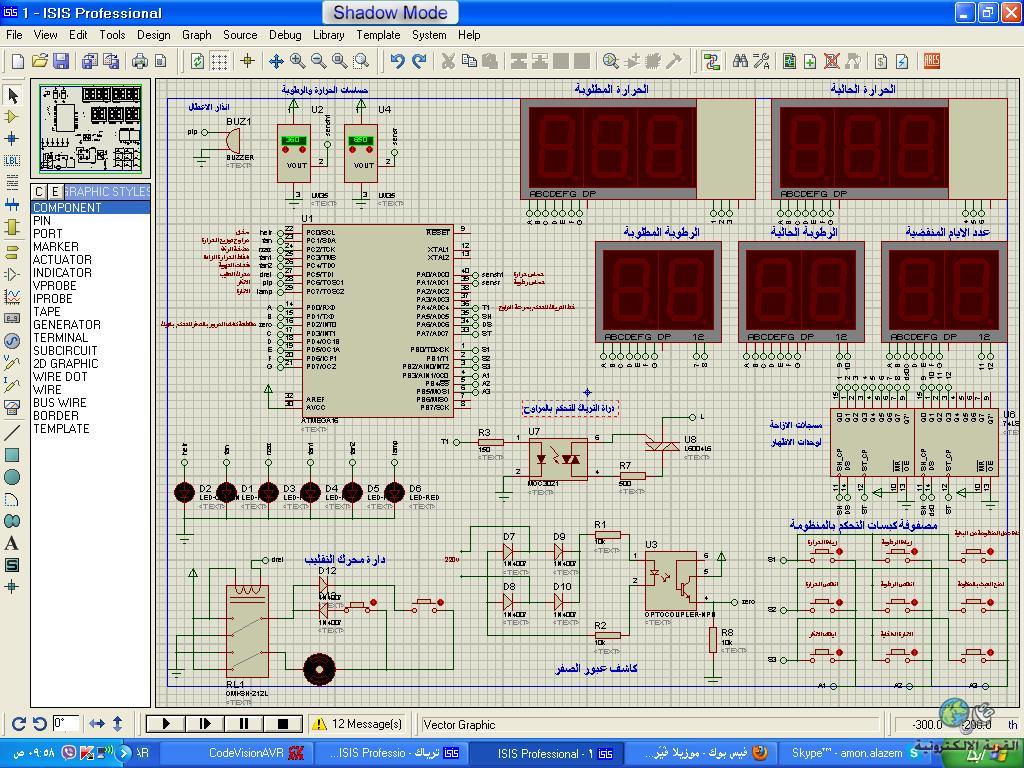
Task: Zoom to a selected area icon
Action: [361, 61]
